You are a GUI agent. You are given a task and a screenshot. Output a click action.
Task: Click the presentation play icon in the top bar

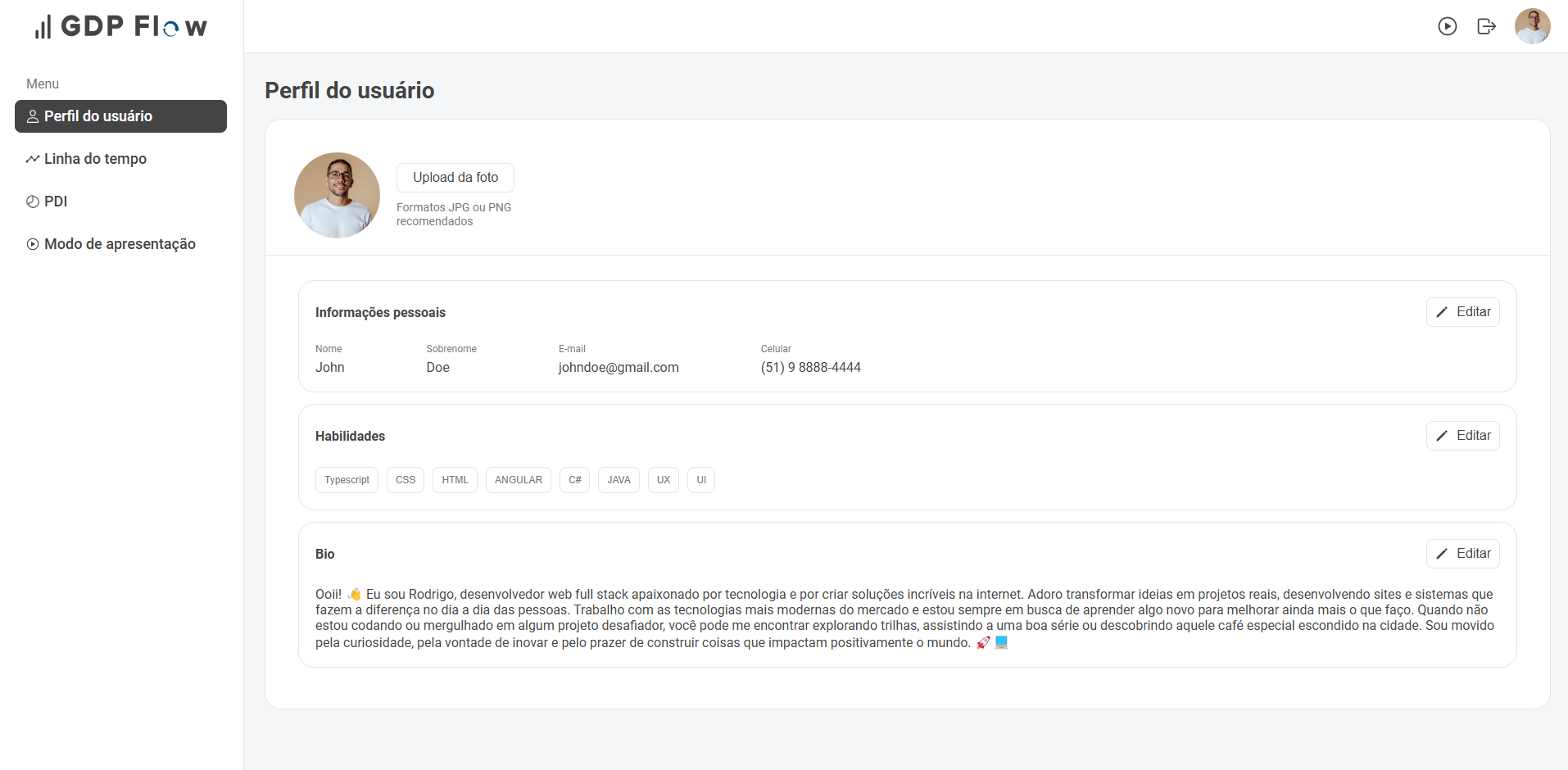[x=1448, y=26]
